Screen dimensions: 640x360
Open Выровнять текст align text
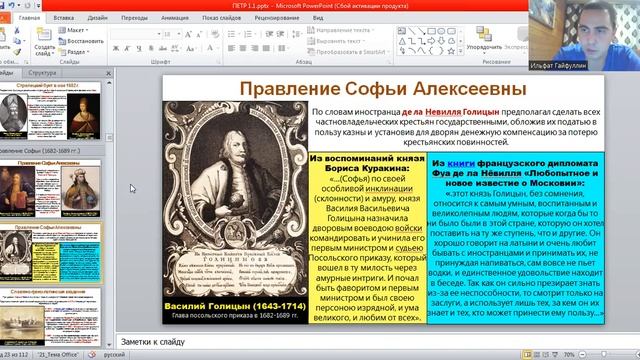click(336, 41)
